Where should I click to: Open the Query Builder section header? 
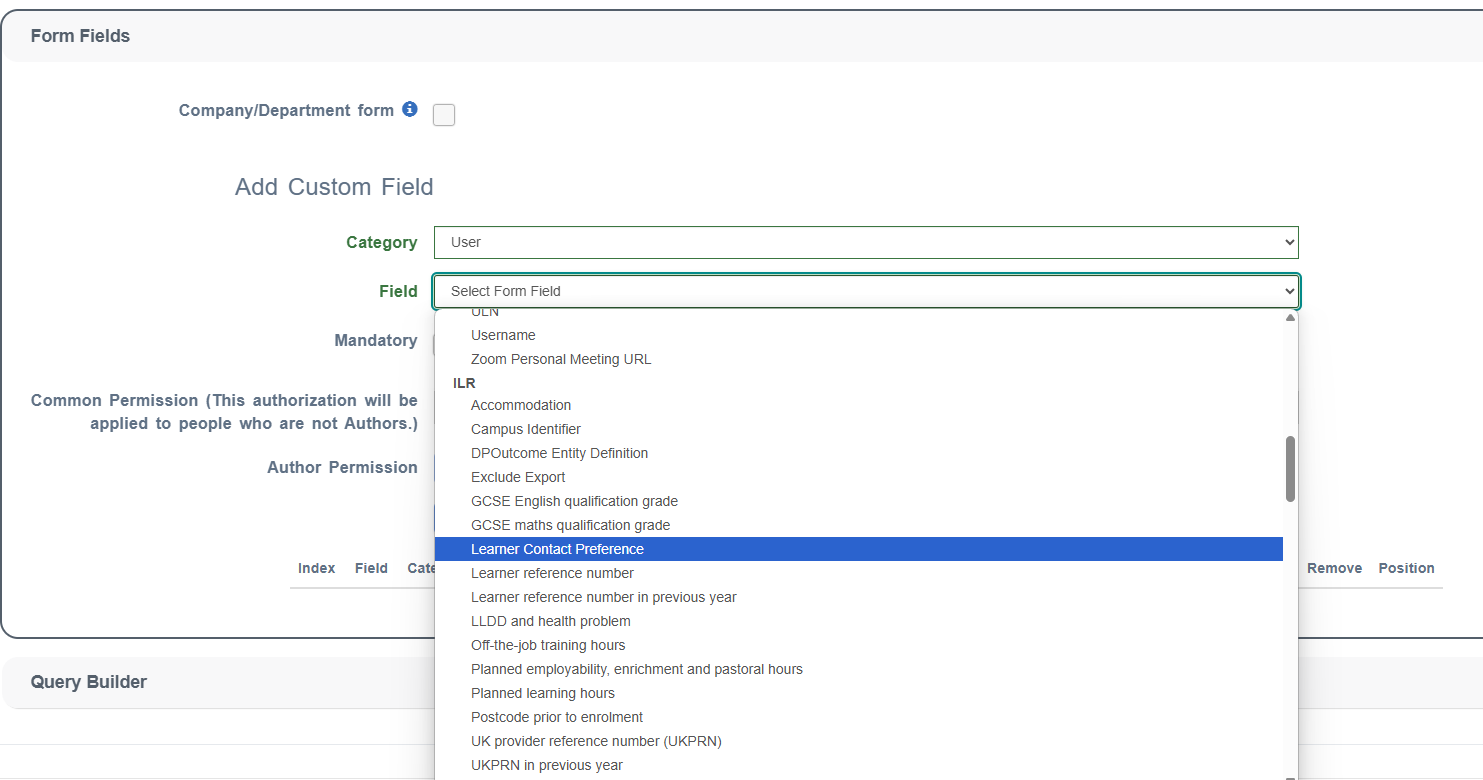pyautogui.click(x=742, y=682)
